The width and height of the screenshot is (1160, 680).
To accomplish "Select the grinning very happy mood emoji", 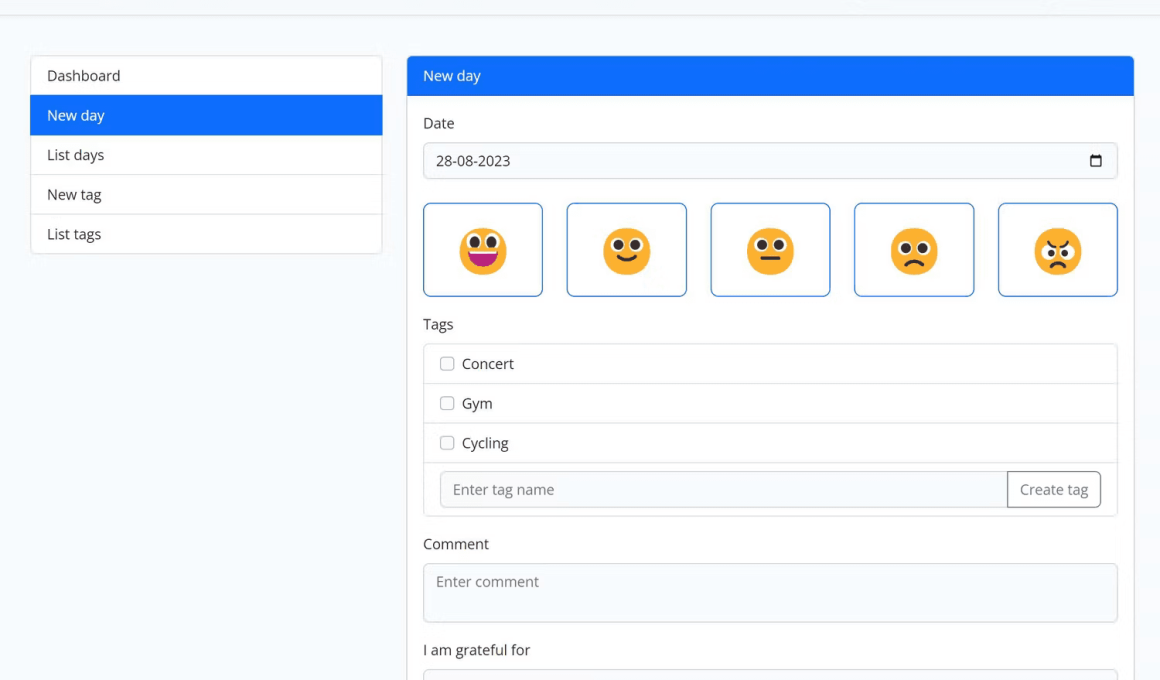I will [x=482, y=250].
